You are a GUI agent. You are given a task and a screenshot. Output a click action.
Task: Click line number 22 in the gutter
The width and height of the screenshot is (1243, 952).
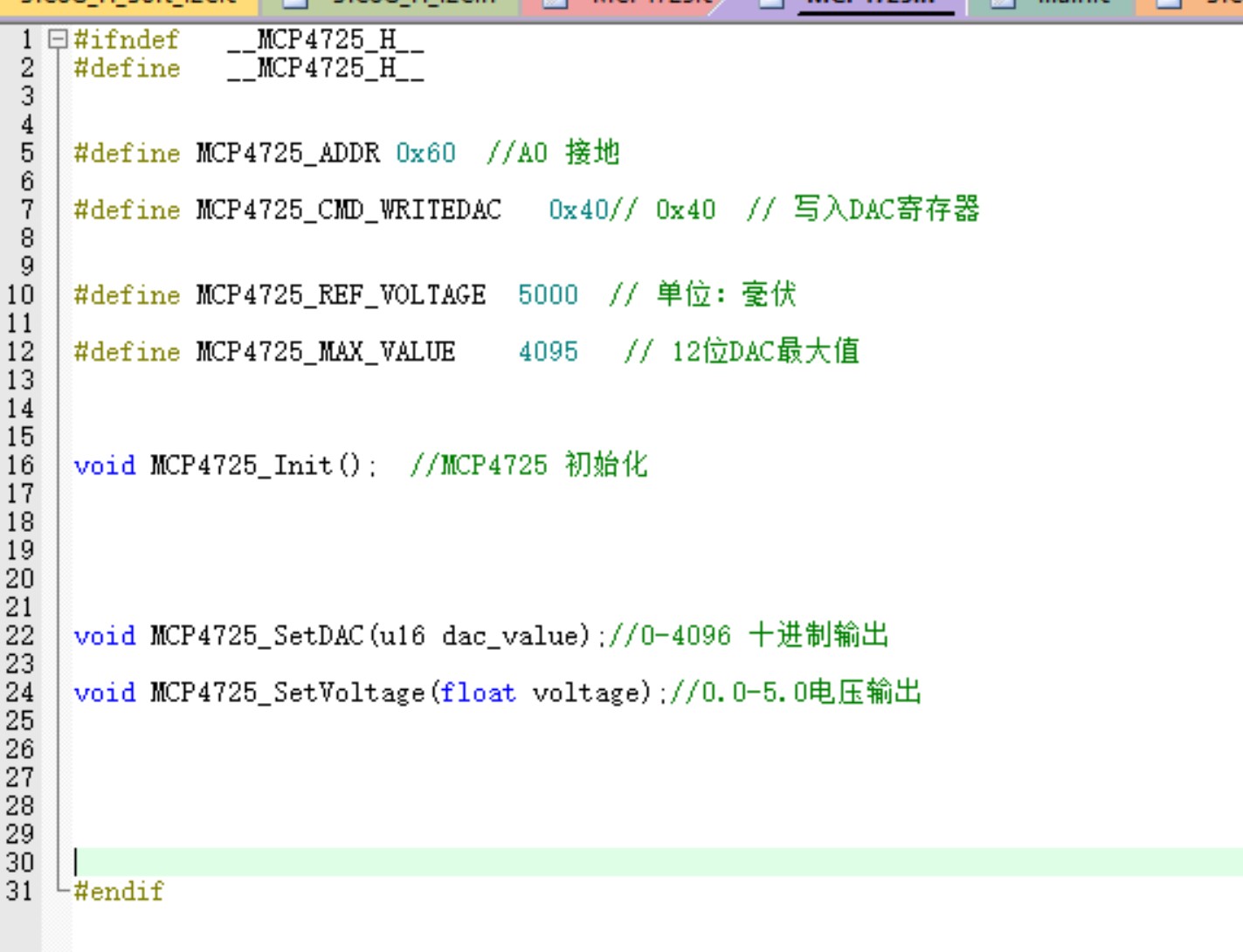[x=20, y=636]
